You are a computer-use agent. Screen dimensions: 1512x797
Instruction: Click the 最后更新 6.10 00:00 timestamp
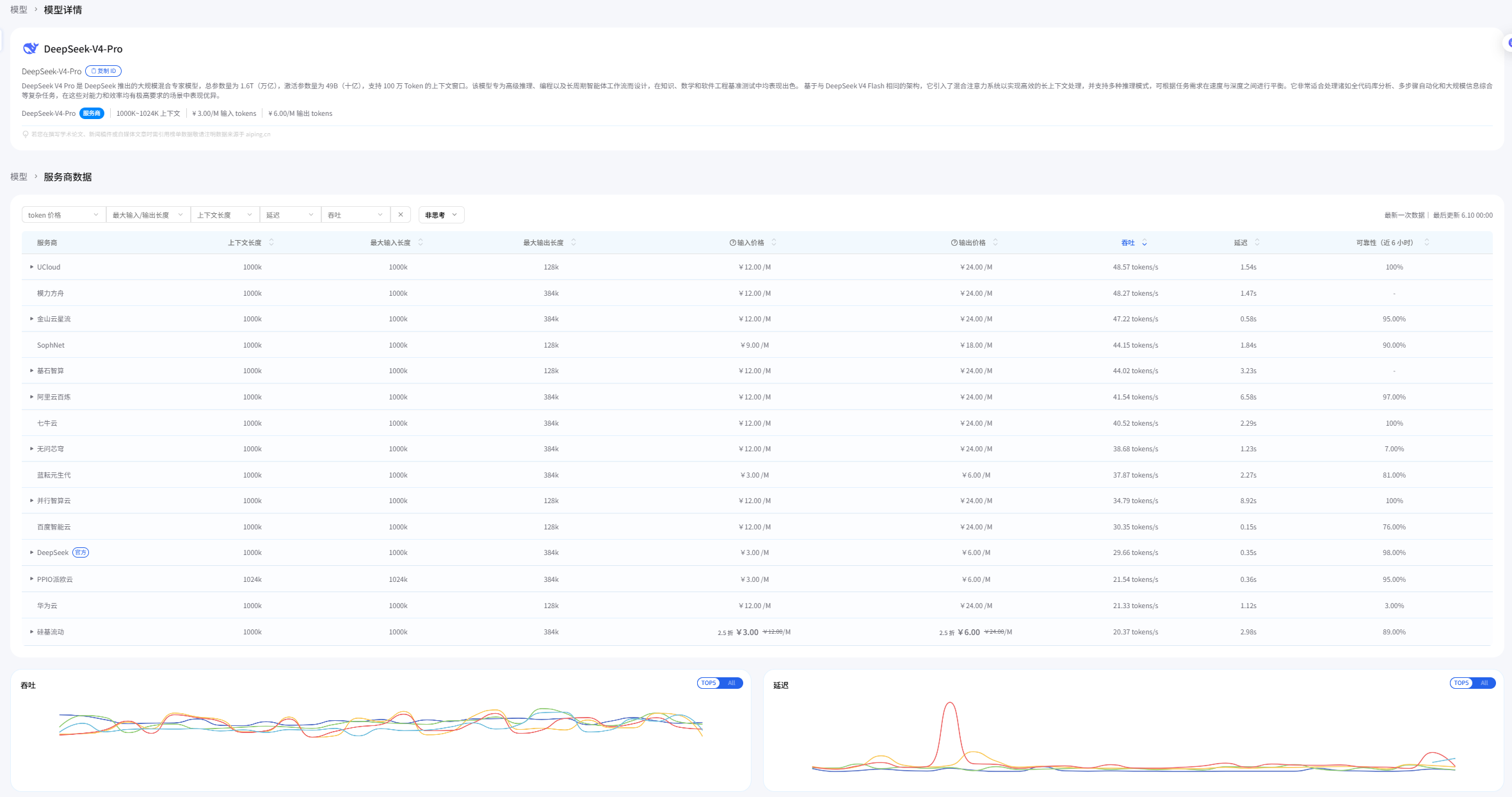pos(1463,215)
